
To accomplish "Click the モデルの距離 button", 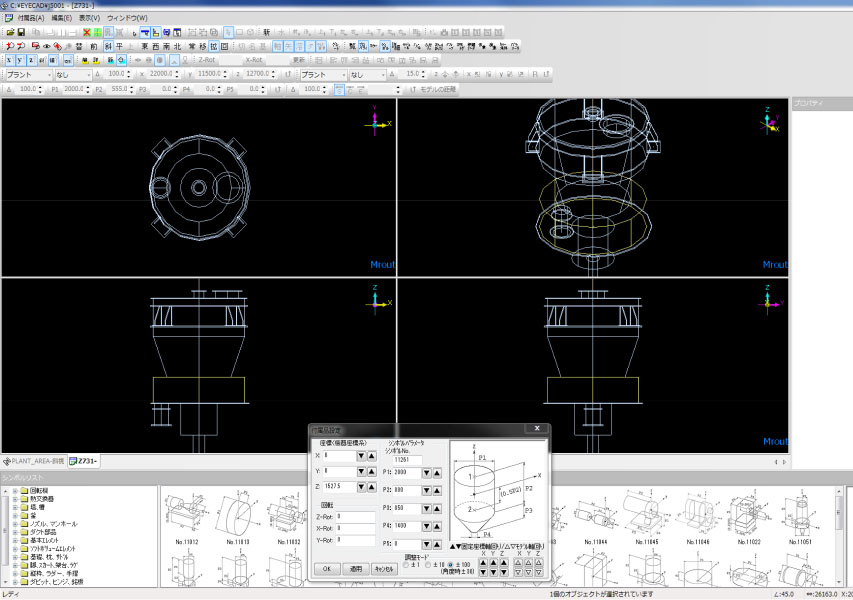I will [x=438, y=89].
